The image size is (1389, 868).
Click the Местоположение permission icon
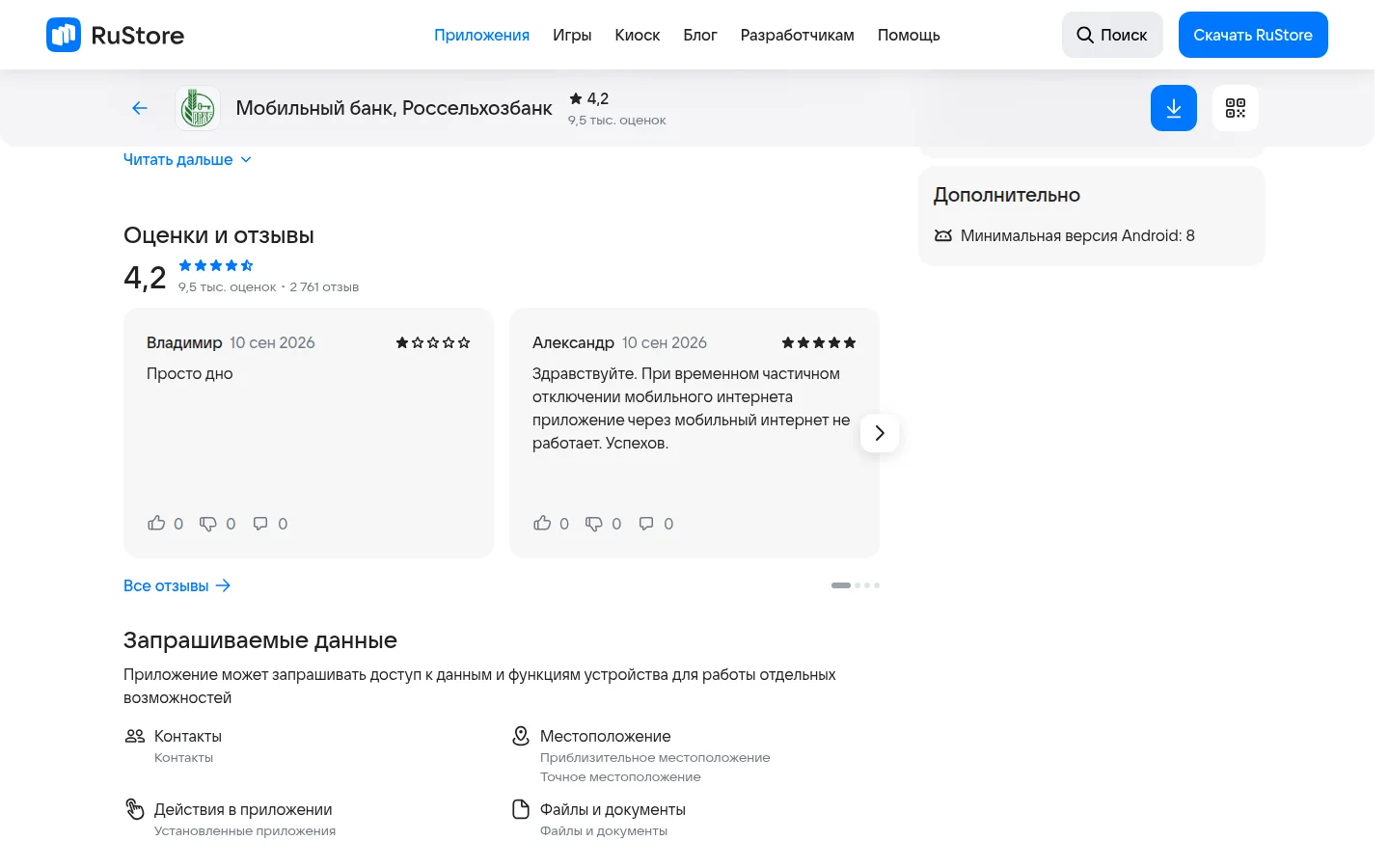pyautogui.click(x=521, y=736)
